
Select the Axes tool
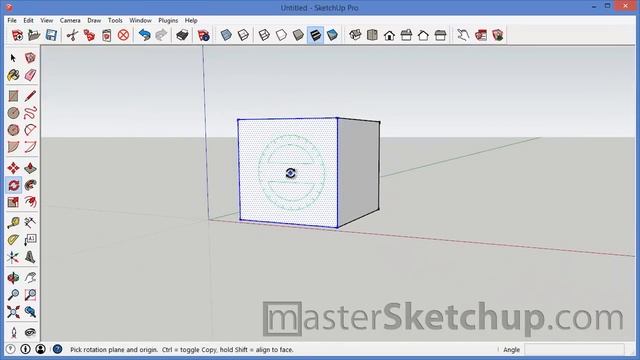[x=13, y=257]
